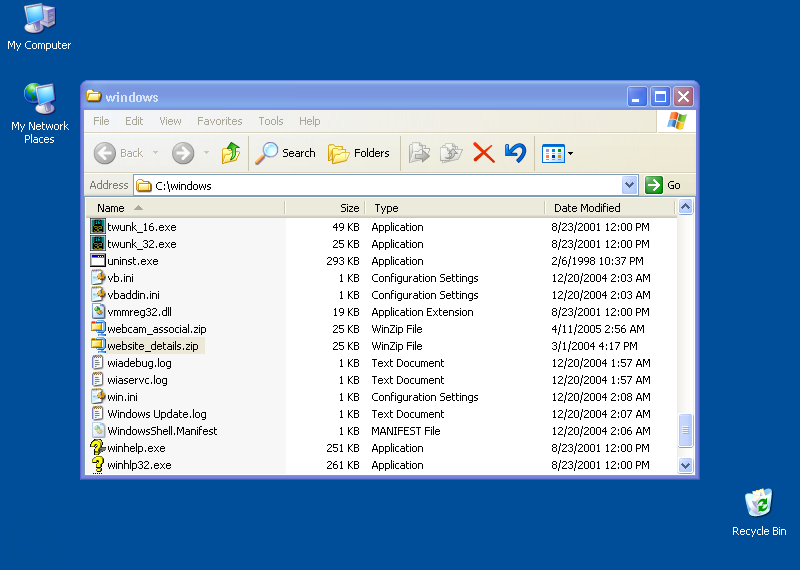
Task: Select the Windows Update.log icon
Action: coord(98,413)
